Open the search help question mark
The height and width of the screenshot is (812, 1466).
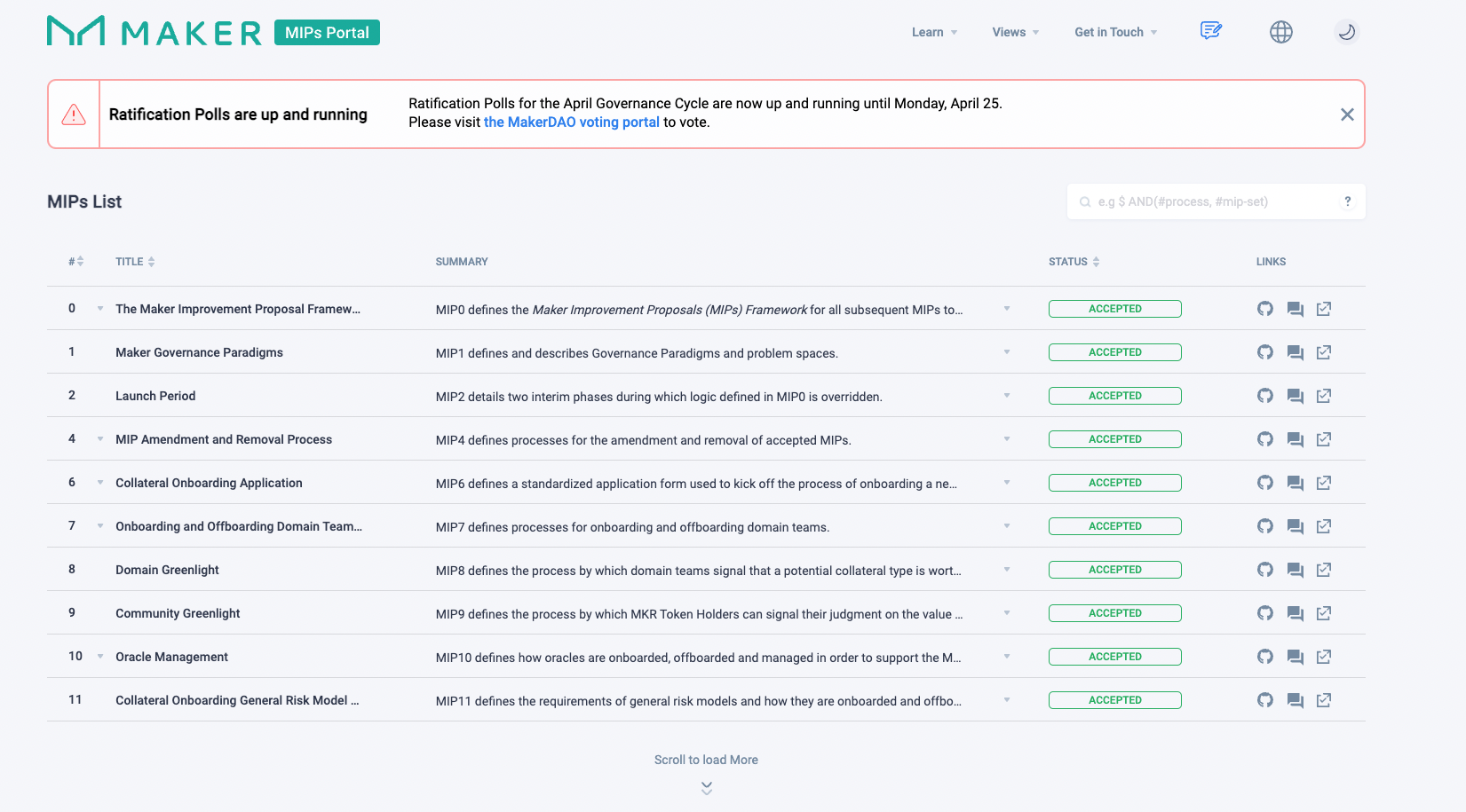click(x=1348, y=201)
